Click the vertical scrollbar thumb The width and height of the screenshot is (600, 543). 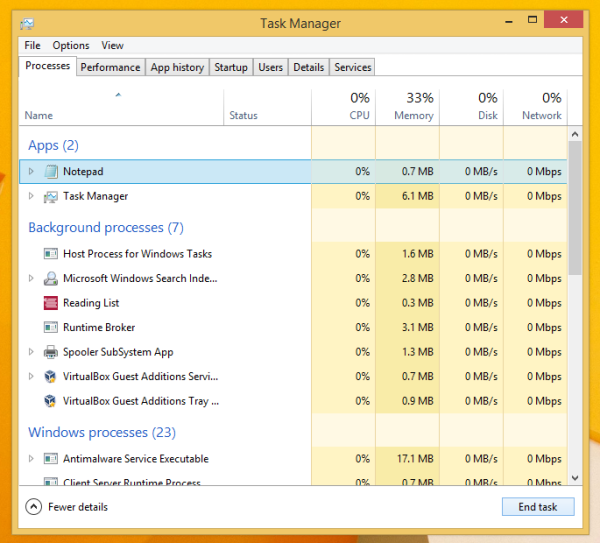[x=575, y=208]
